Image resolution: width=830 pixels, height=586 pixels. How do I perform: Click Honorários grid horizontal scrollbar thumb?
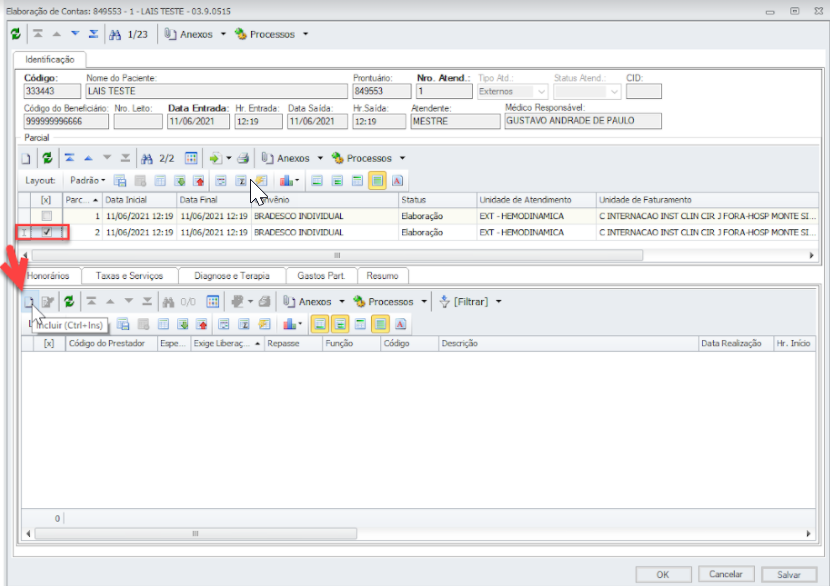195,534
